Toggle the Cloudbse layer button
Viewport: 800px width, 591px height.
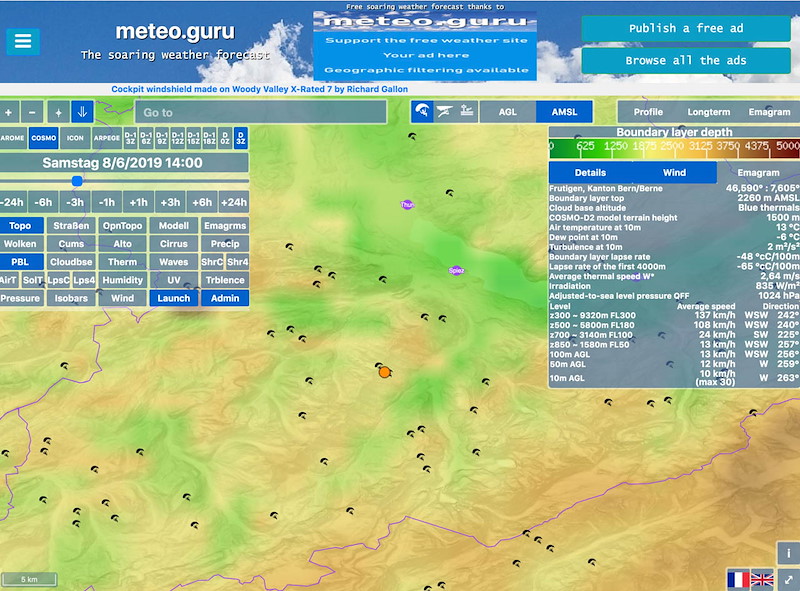click(x=71, y=262)
